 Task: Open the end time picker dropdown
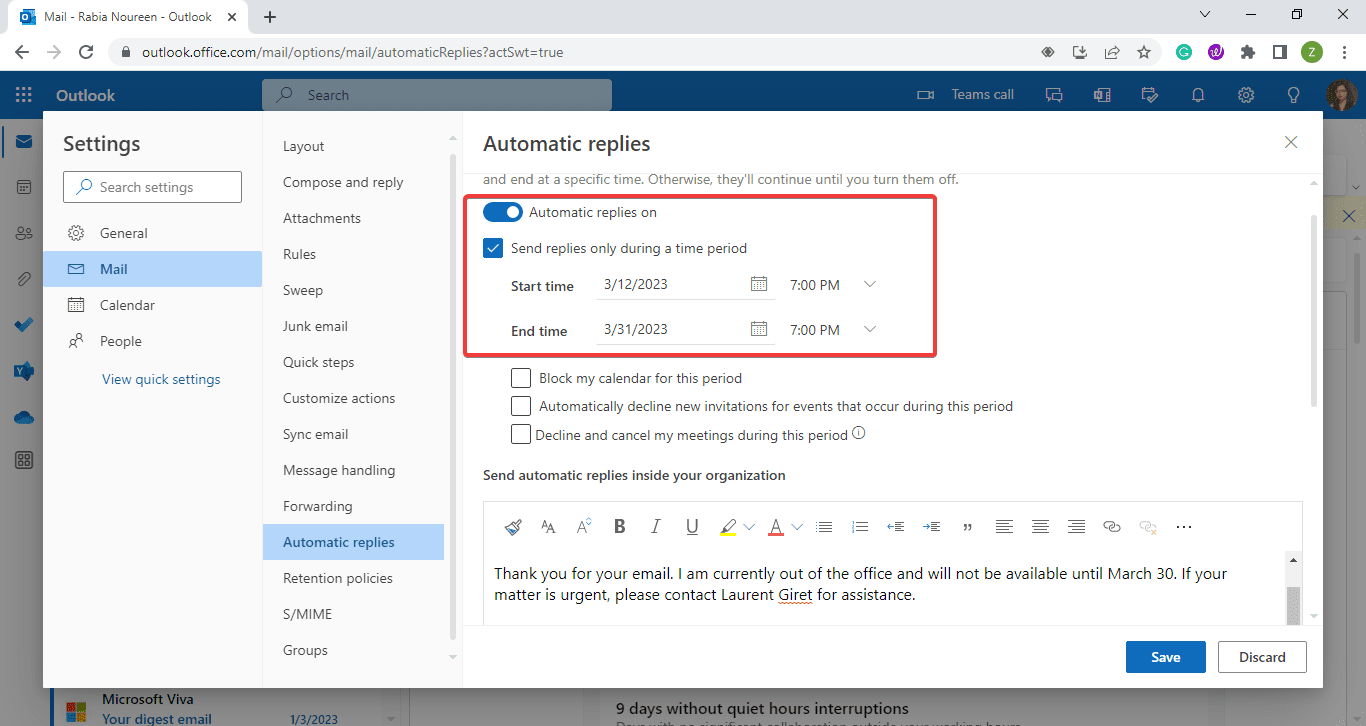pyautogui.click(x=869, y=329)
